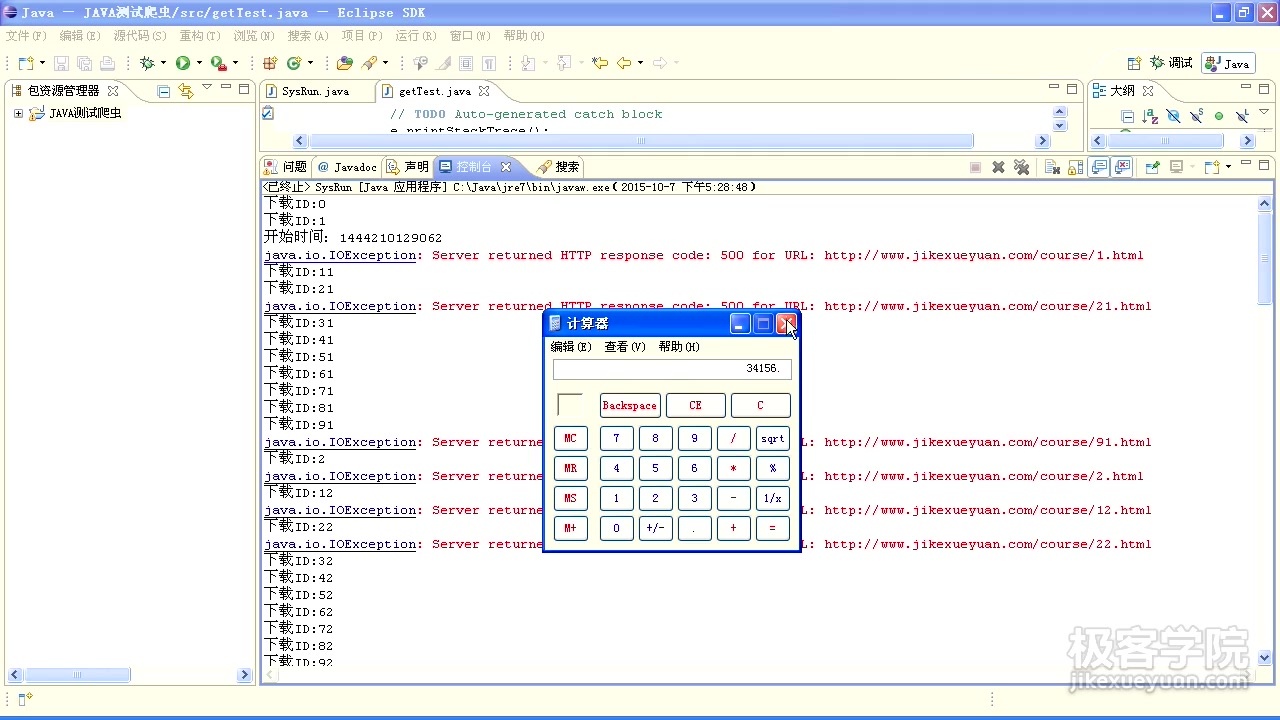Click the External Tools run icon
Screen dimensions: 1280x720
(218, 63)
